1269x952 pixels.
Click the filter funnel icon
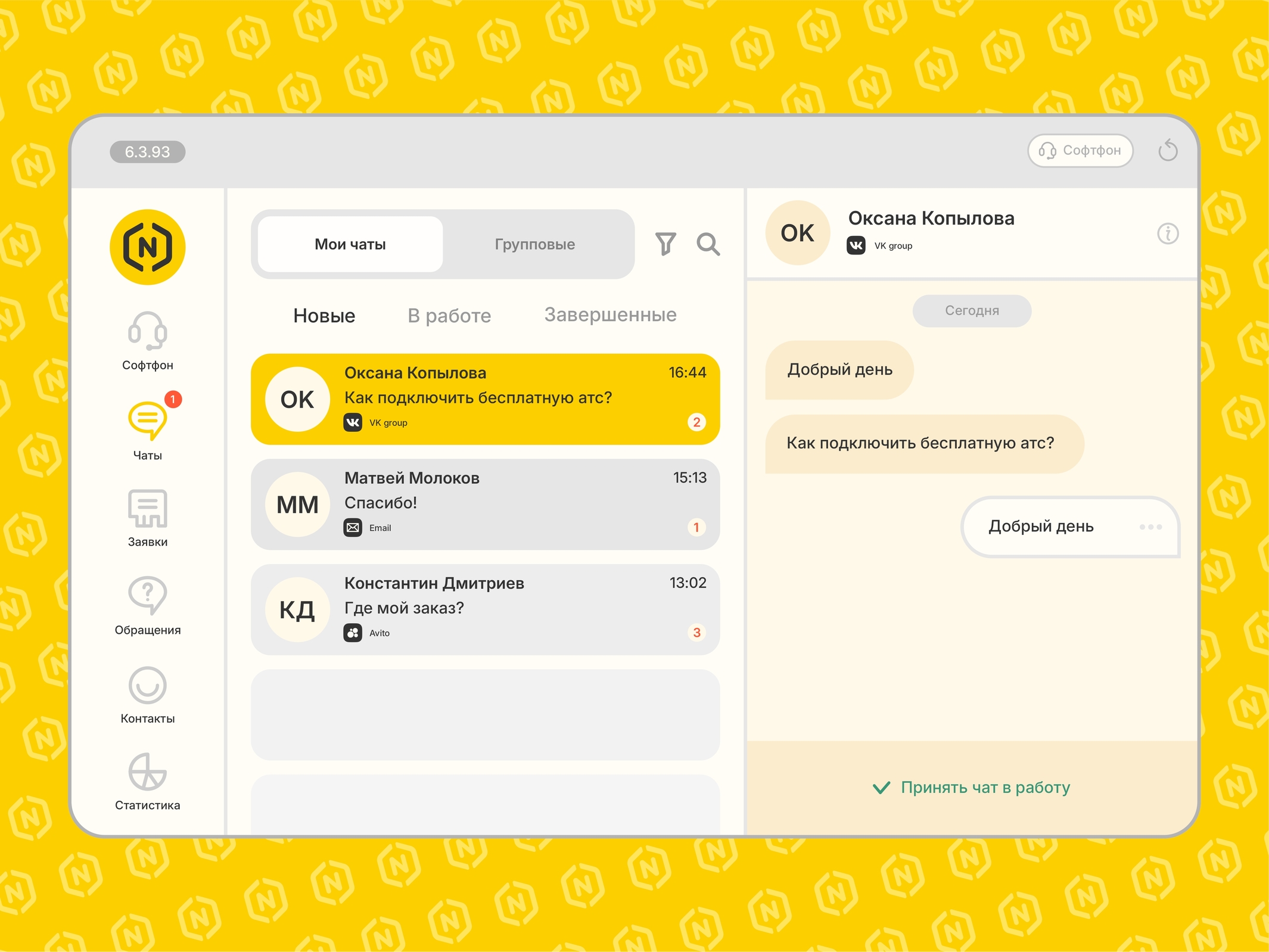click(x=665, y=244)
